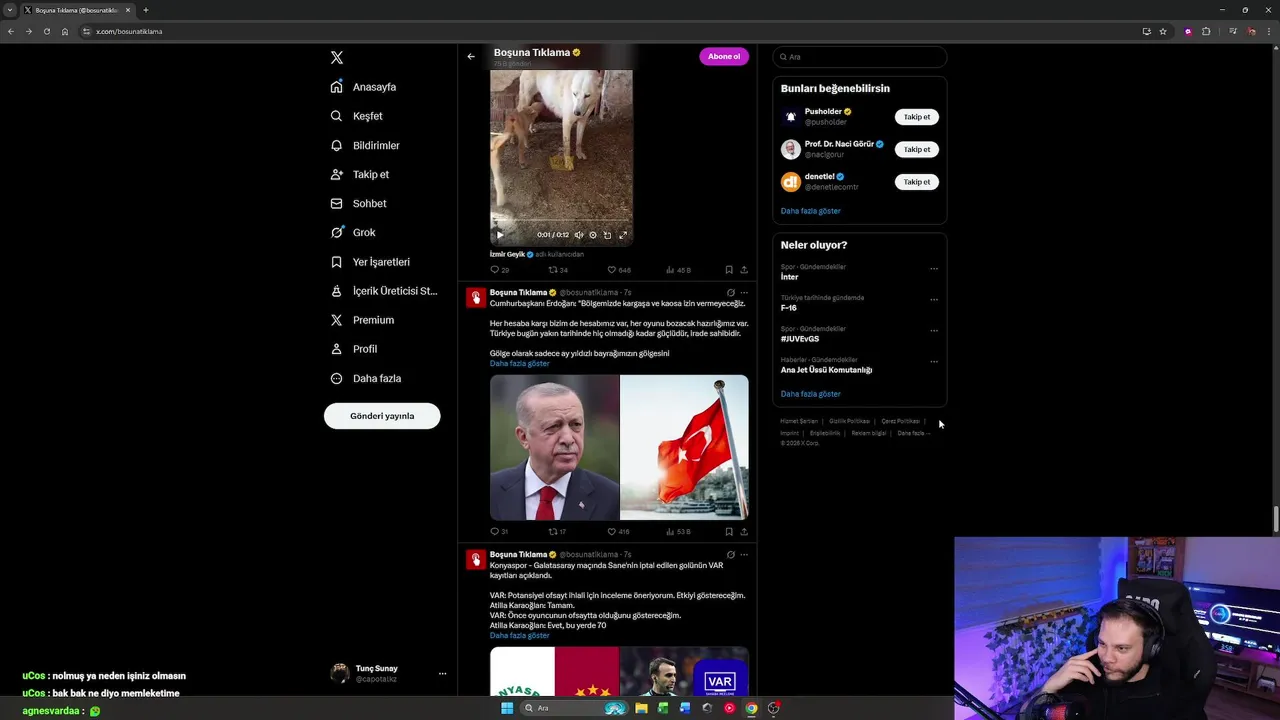Follow denetle! account
This screenshot has height=720, width=1280.
(917, 182)
